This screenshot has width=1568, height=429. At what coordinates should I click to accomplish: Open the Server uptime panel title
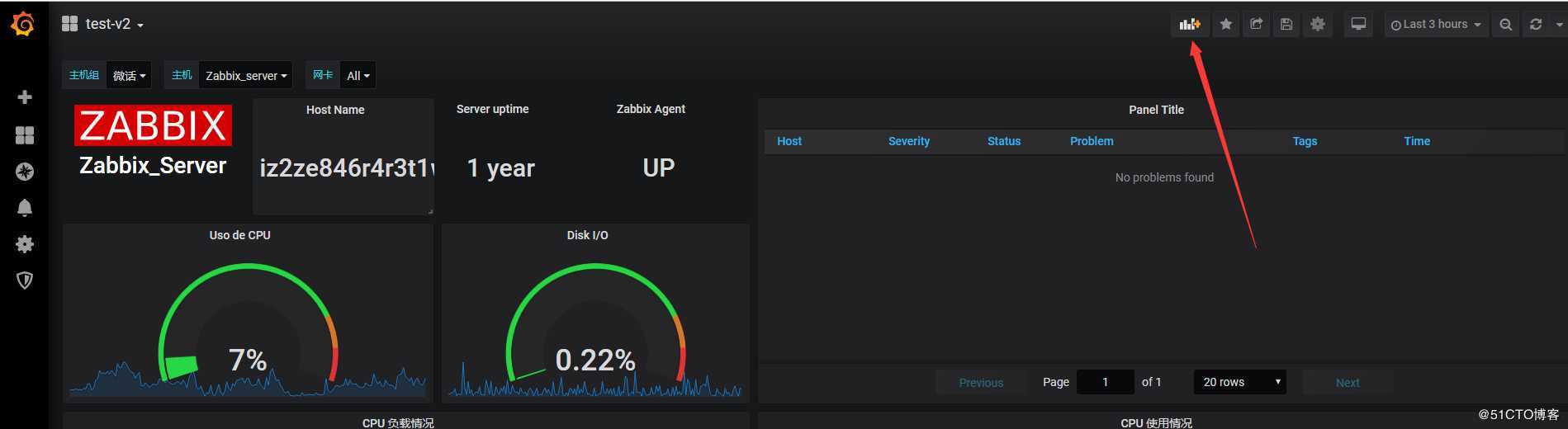click(492, 109)
